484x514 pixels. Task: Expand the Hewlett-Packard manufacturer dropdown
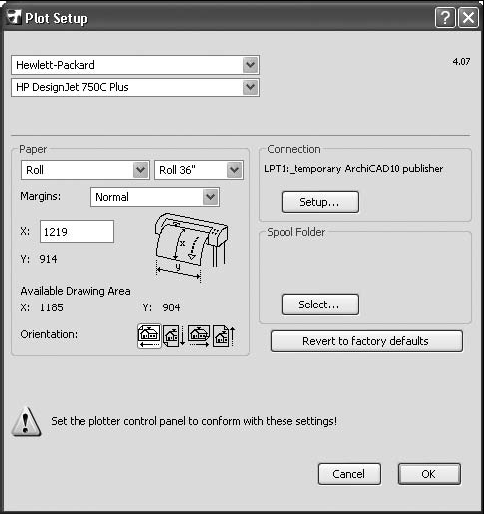pos(251,65)
